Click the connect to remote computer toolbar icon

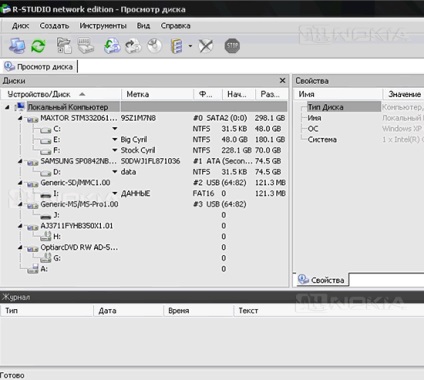pos(17,46)
